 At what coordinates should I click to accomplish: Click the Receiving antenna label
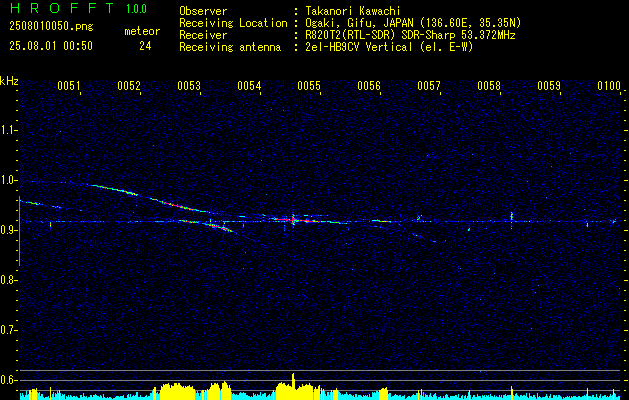pos(230,47)
